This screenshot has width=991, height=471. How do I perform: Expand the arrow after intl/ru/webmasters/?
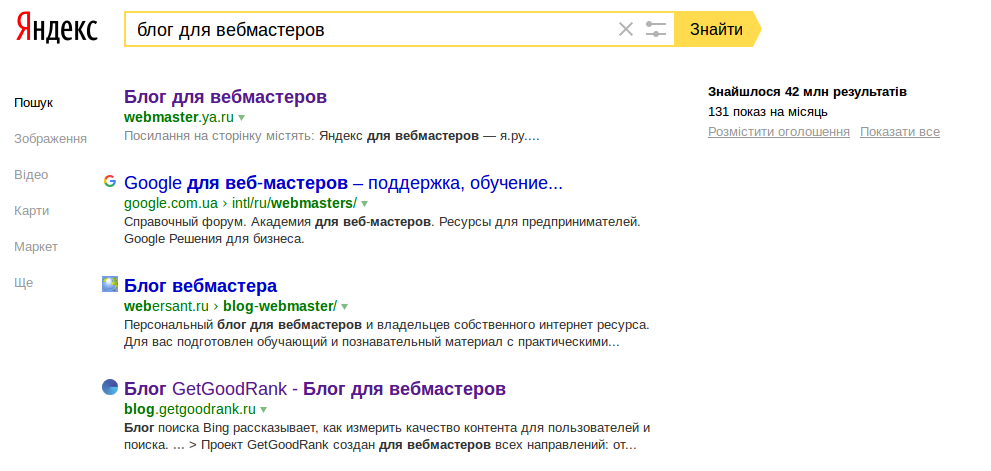tap(364, 204)
